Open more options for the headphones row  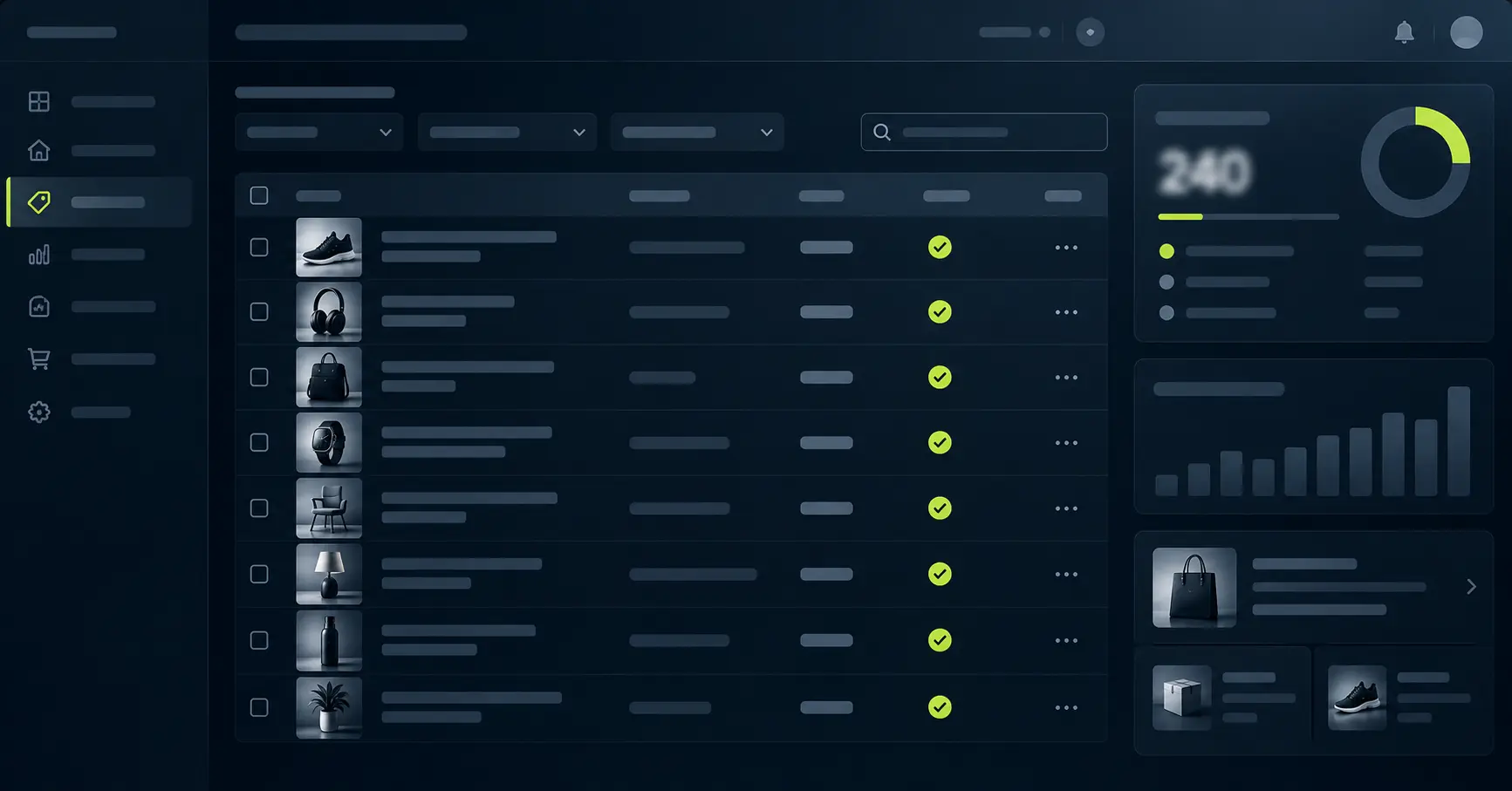click(x=1066, y=312)
